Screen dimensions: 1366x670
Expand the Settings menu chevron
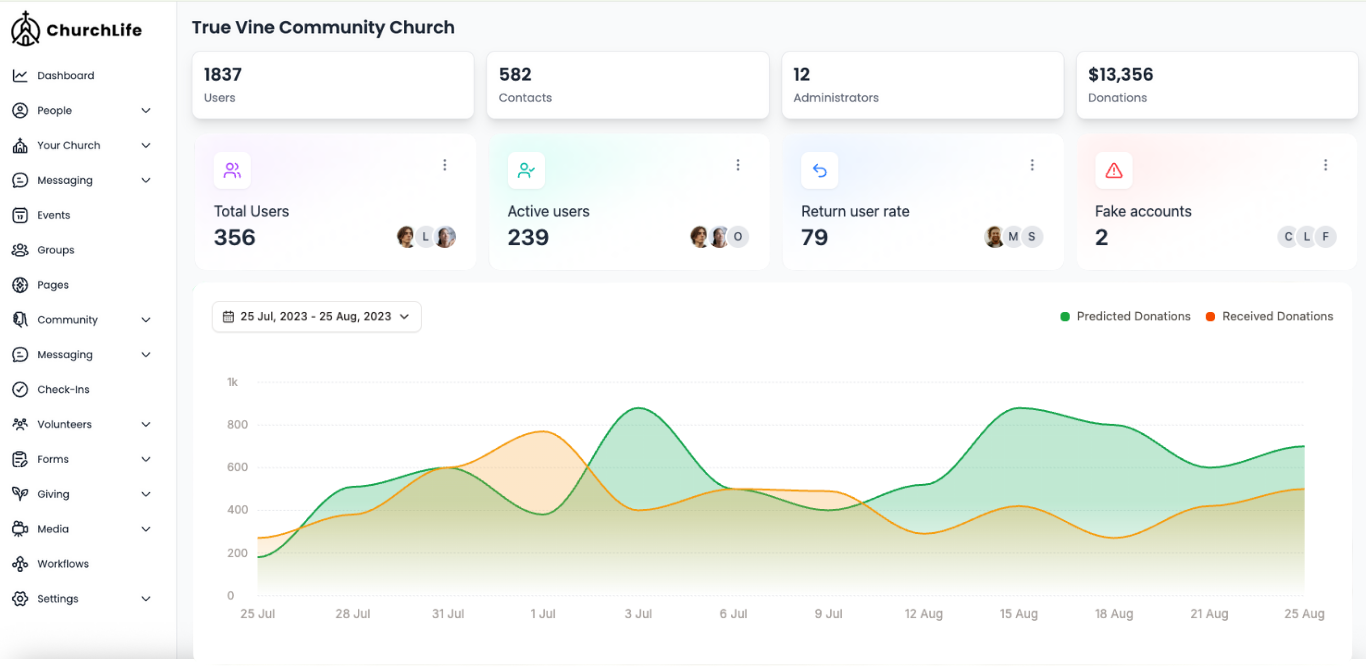click(146, 599)
